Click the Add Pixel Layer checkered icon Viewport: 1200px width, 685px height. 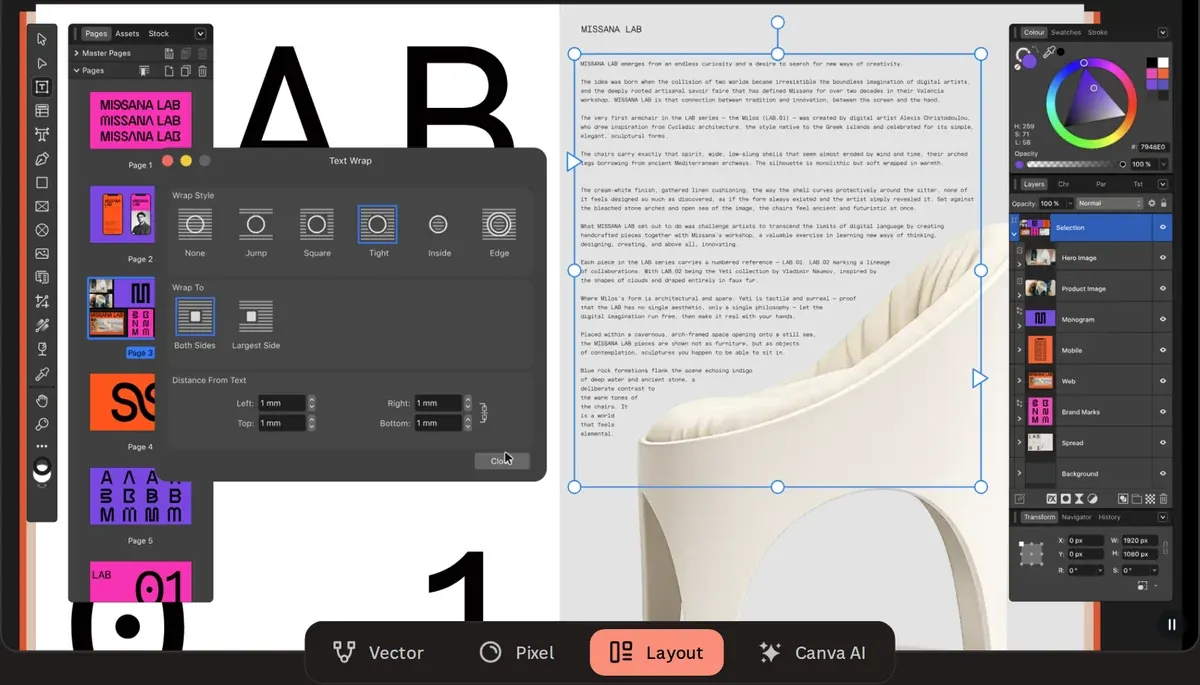pos(1150,498)
